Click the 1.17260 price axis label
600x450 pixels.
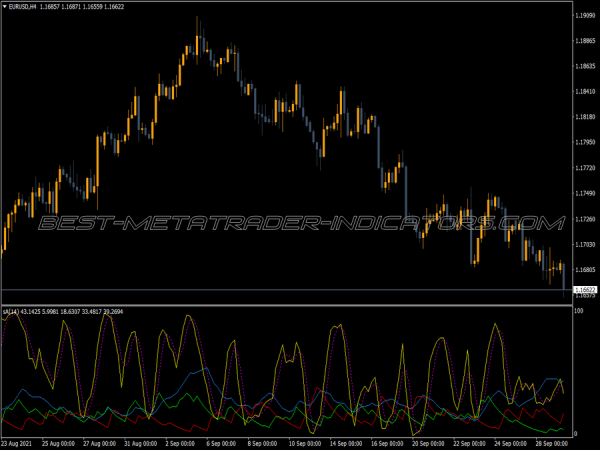point(585,219)
